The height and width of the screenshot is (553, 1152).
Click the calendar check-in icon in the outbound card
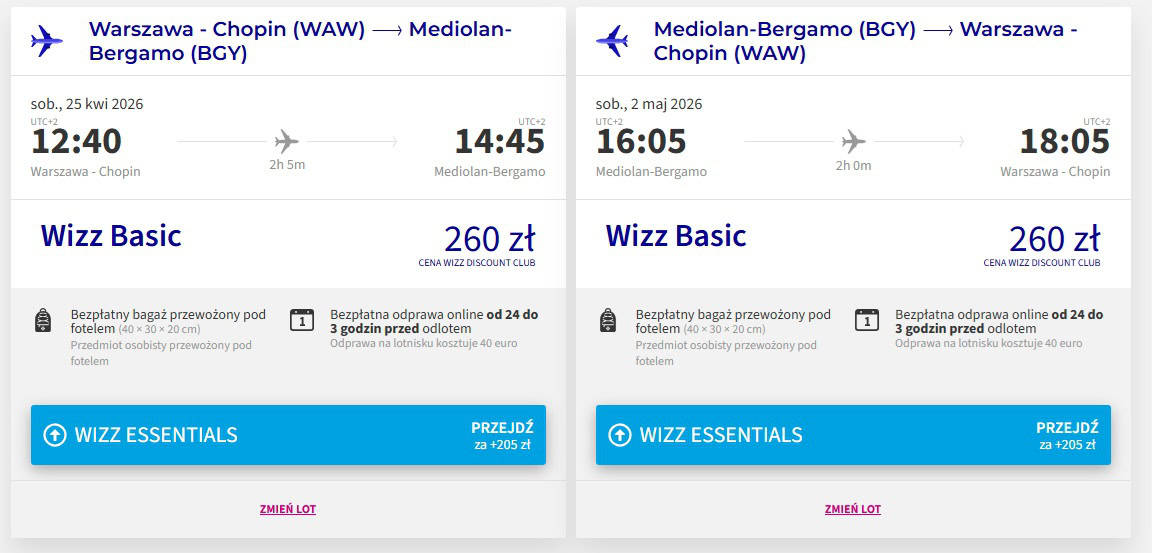pos(301,320)
